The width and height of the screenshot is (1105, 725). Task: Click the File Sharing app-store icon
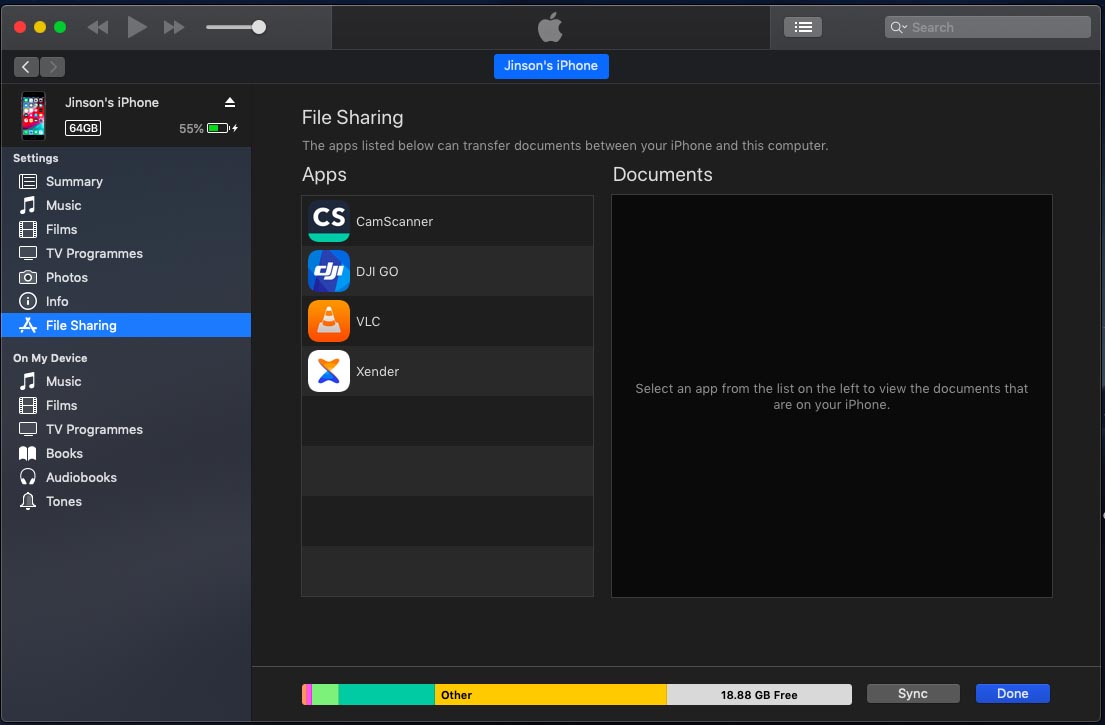27,325
